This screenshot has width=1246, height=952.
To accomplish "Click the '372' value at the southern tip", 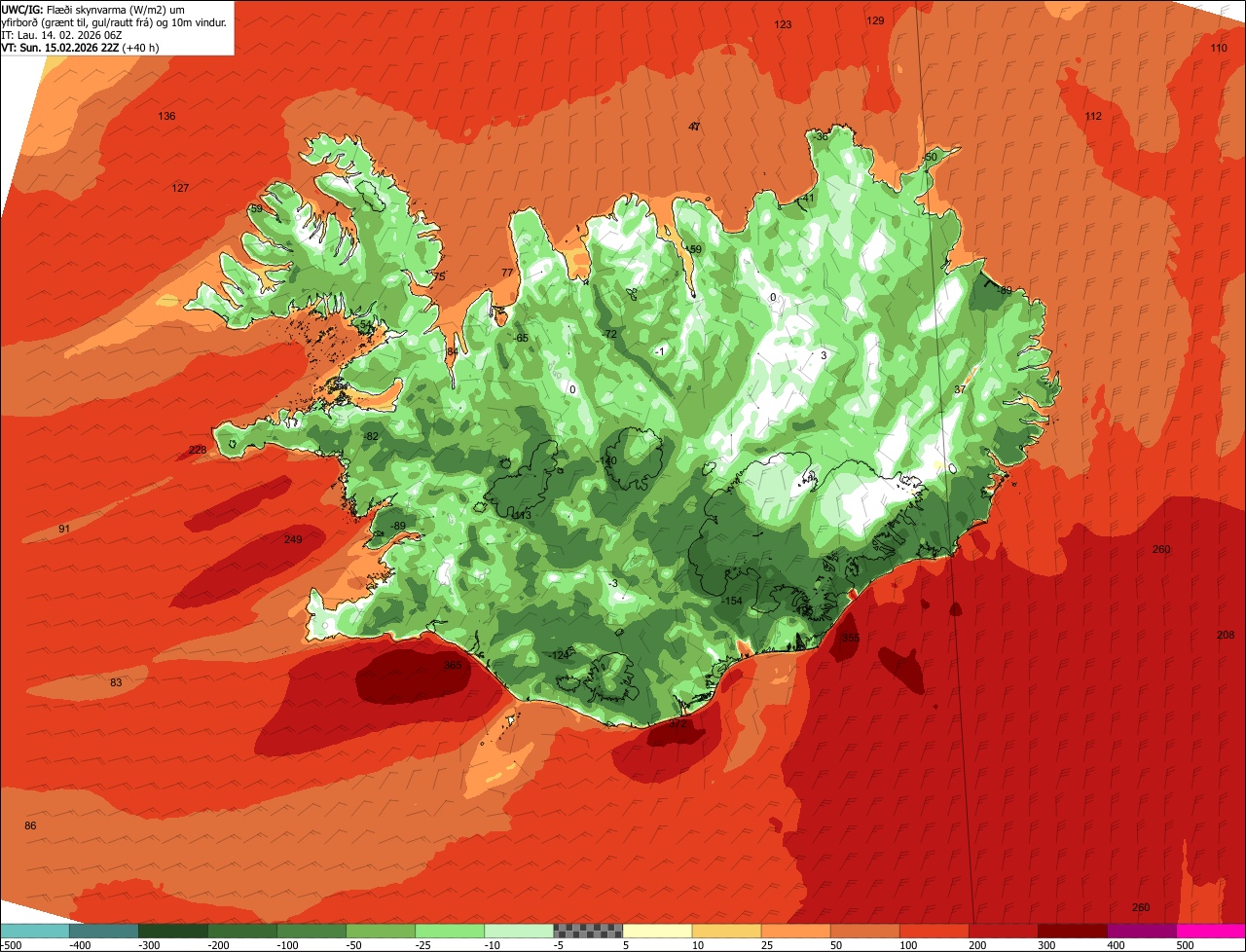I will (x=678, y=724).
